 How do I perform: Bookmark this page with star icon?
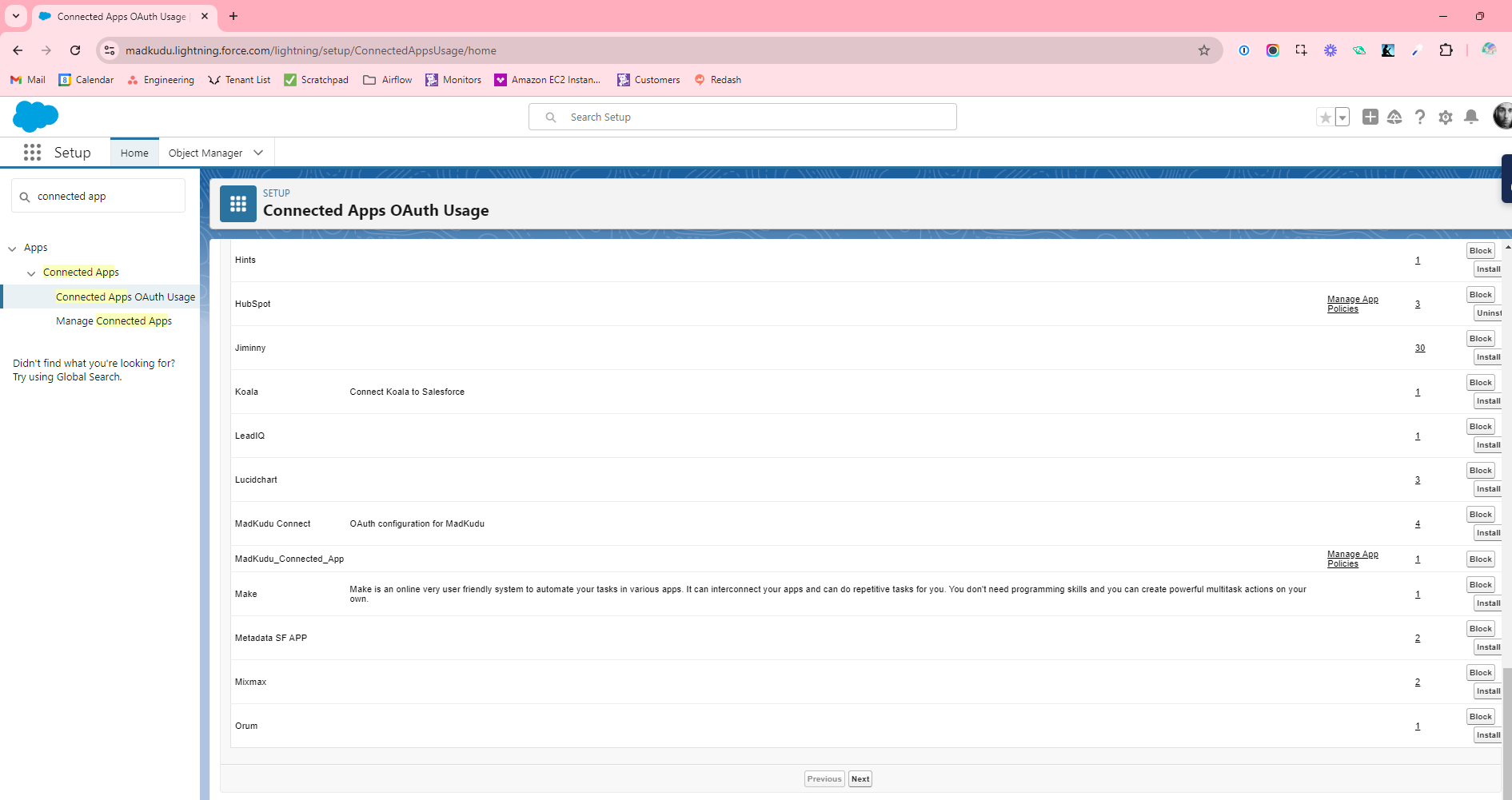(x=1204, y=50)
